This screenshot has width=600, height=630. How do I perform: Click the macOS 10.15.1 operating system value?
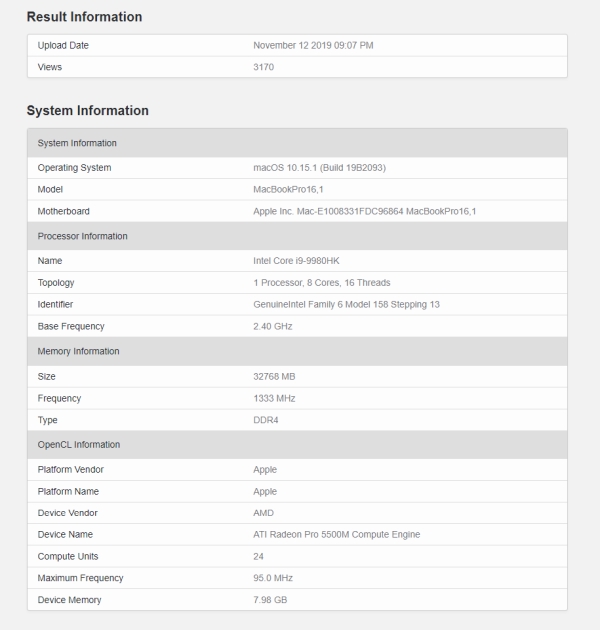(x=319, y=168)
